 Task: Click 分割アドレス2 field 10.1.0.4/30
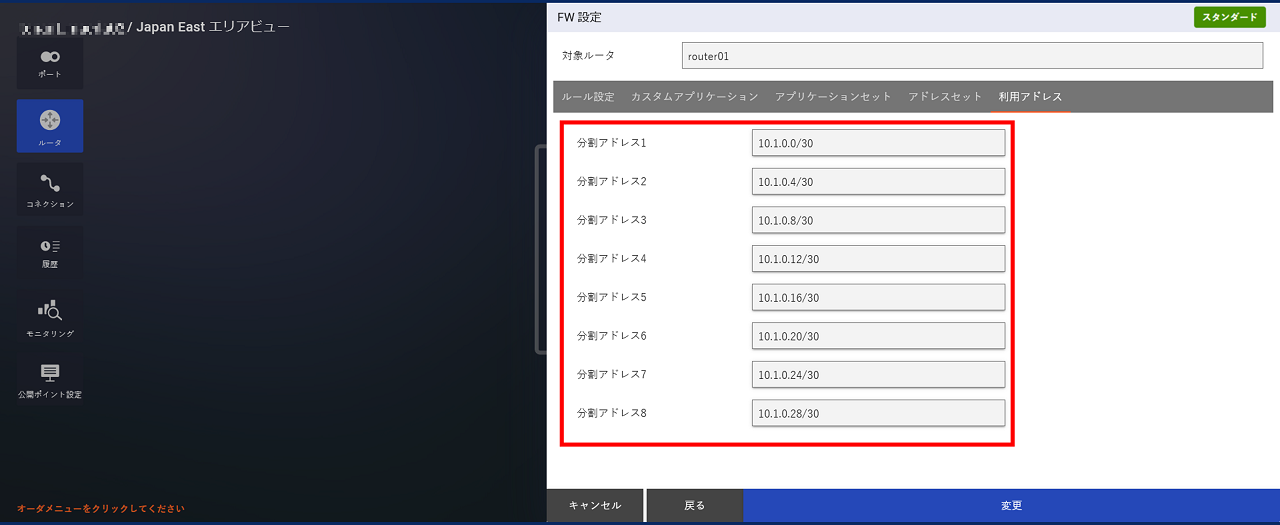pyautogui.click(x=878, y=182)
